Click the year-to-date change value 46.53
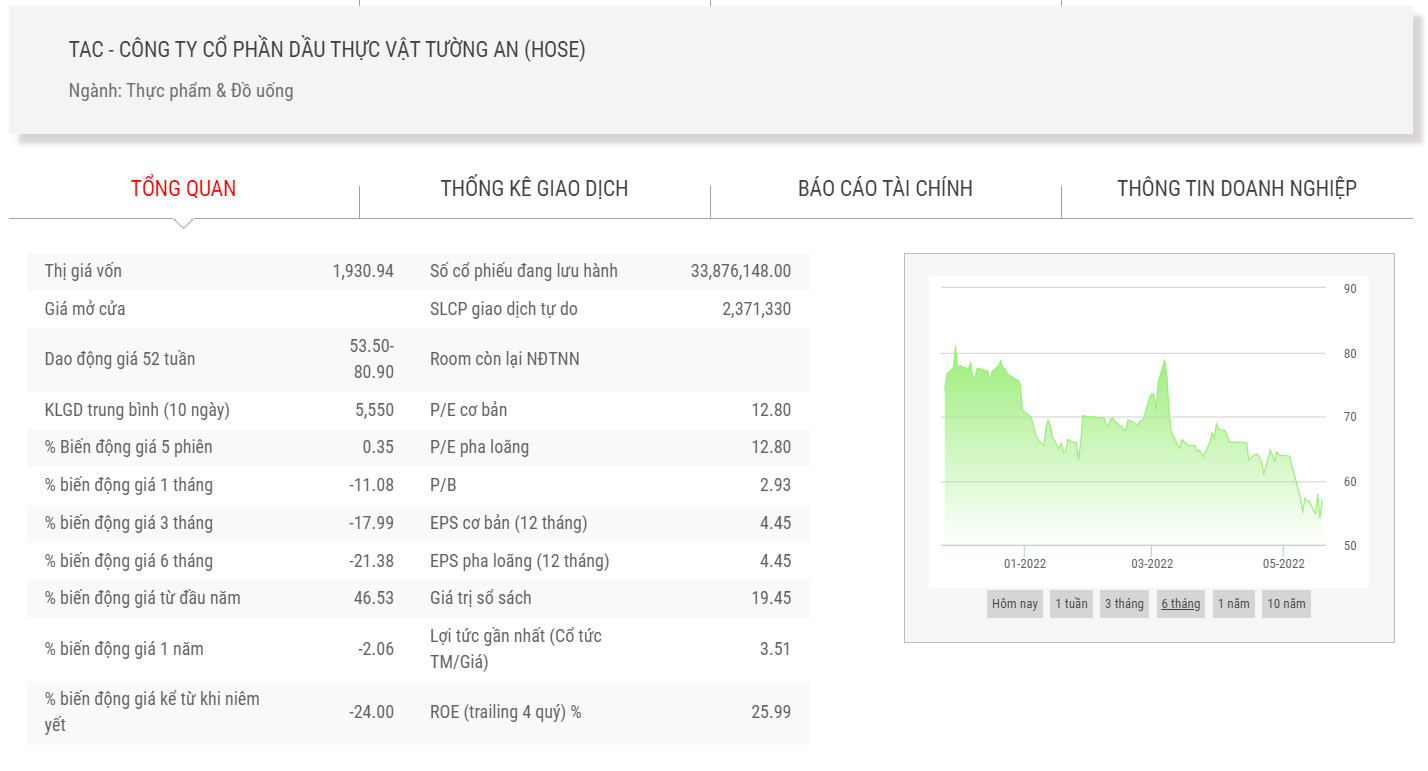The image size is (1428, 771). [x=376, y=598]
